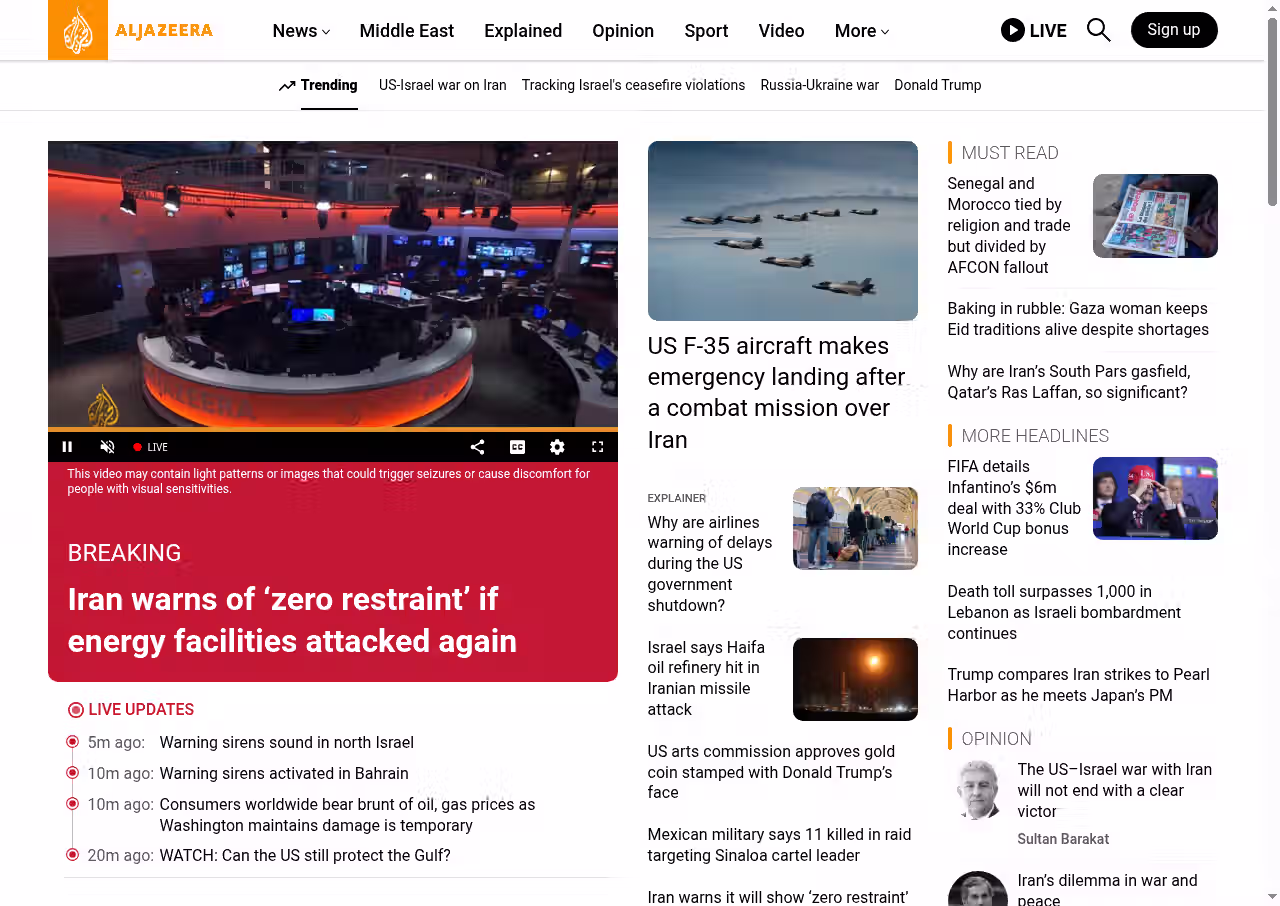Open video player settings gear
Screen dimensions: 1280x906
click(557, 447)
